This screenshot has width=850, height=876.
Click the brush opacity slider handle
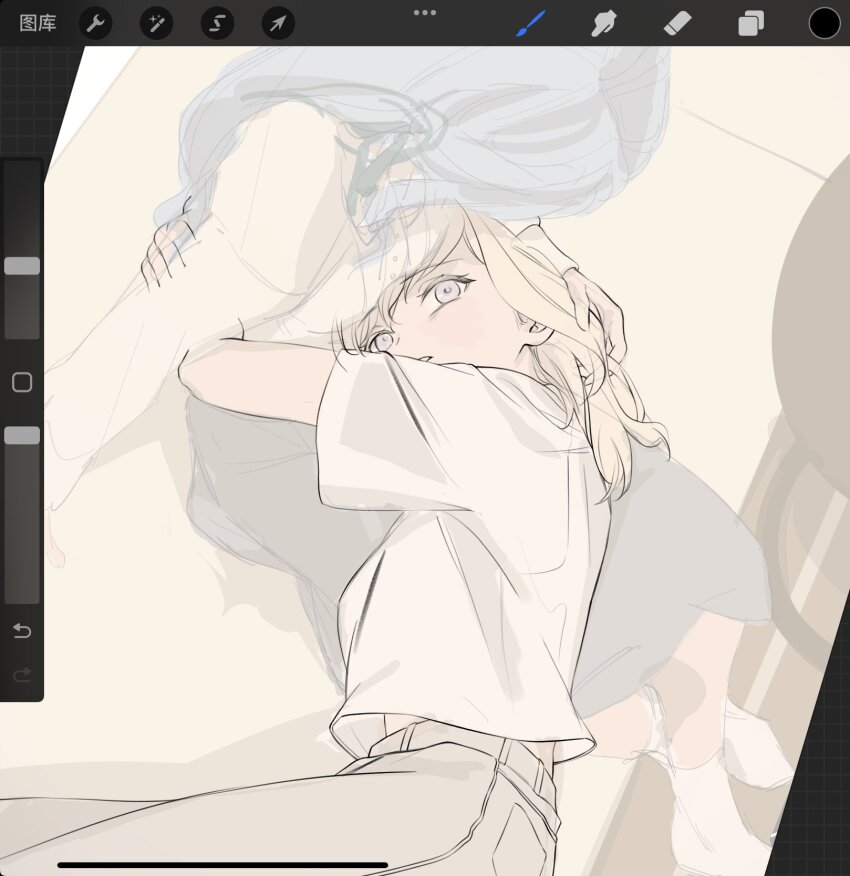pos(22,435)
